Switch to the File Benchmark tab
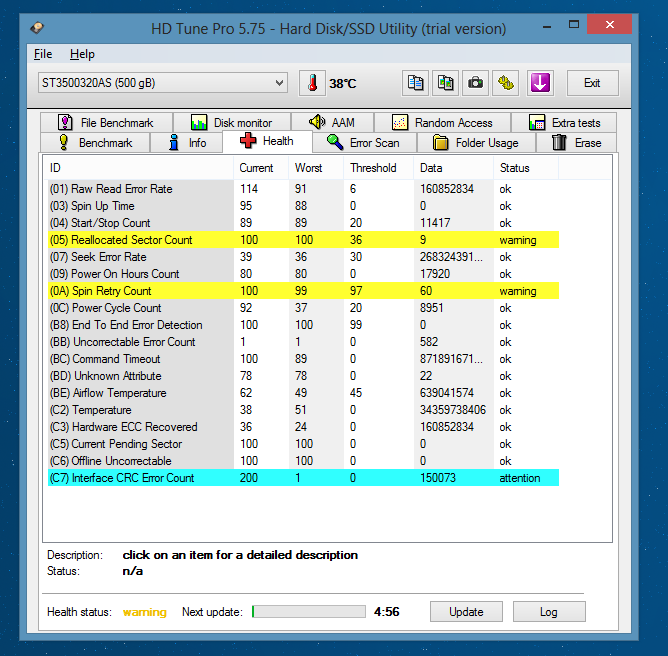Image resolution: width=668 pixels, height=656 pixels. coord(107,123)
